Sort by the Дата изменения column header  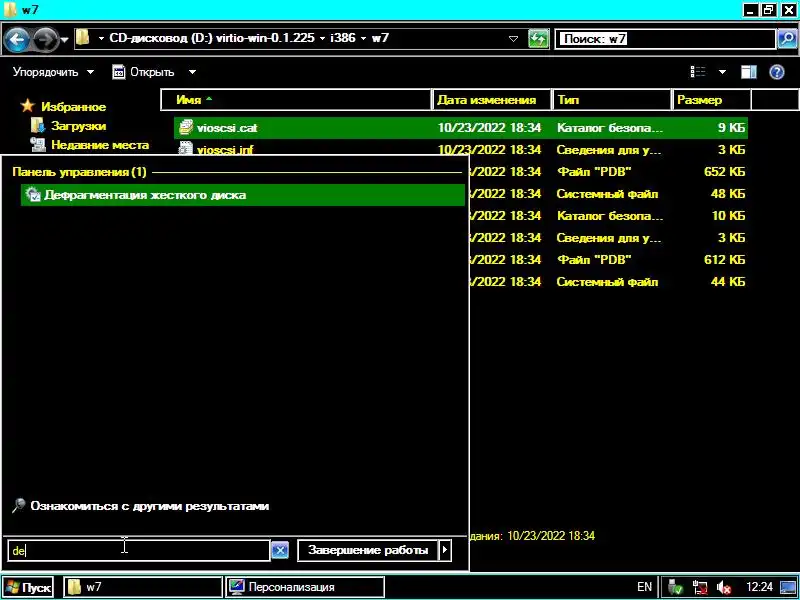click(x=492, y=100)
